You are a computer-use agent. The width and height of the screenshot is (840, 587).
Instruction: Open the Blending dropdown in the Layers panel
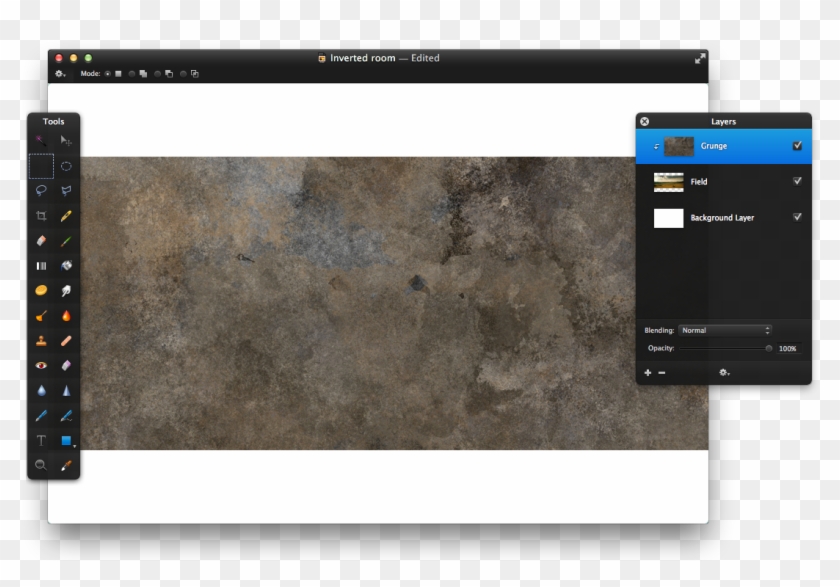725,330
